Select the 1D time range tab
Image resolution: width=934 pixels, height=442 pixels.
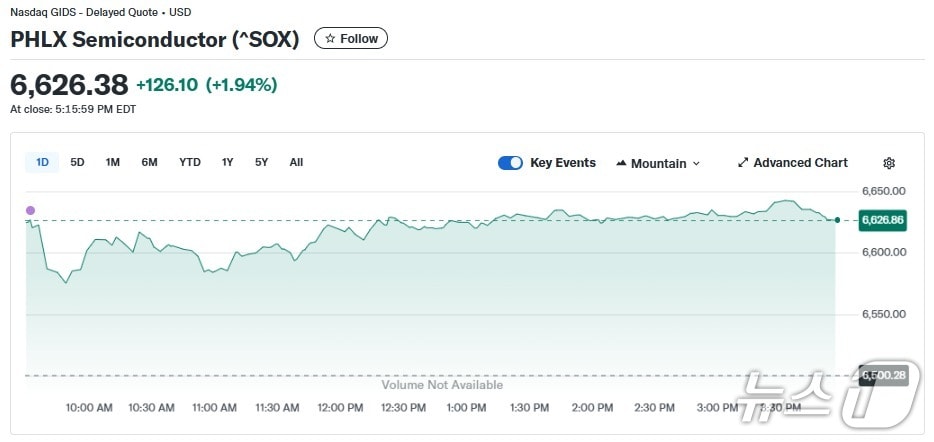[x=42, y=162]
